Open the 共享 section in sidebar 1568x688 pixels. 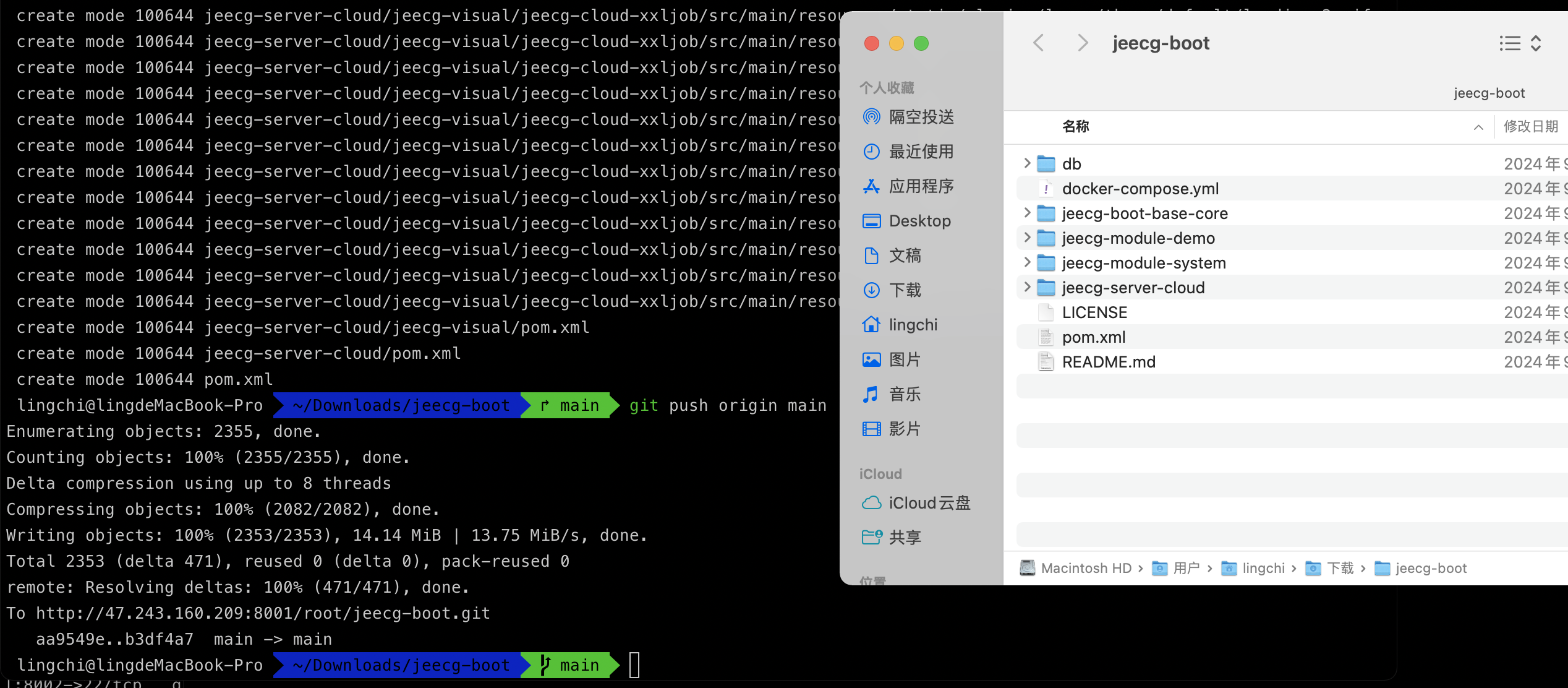click(x=904, y=536)
